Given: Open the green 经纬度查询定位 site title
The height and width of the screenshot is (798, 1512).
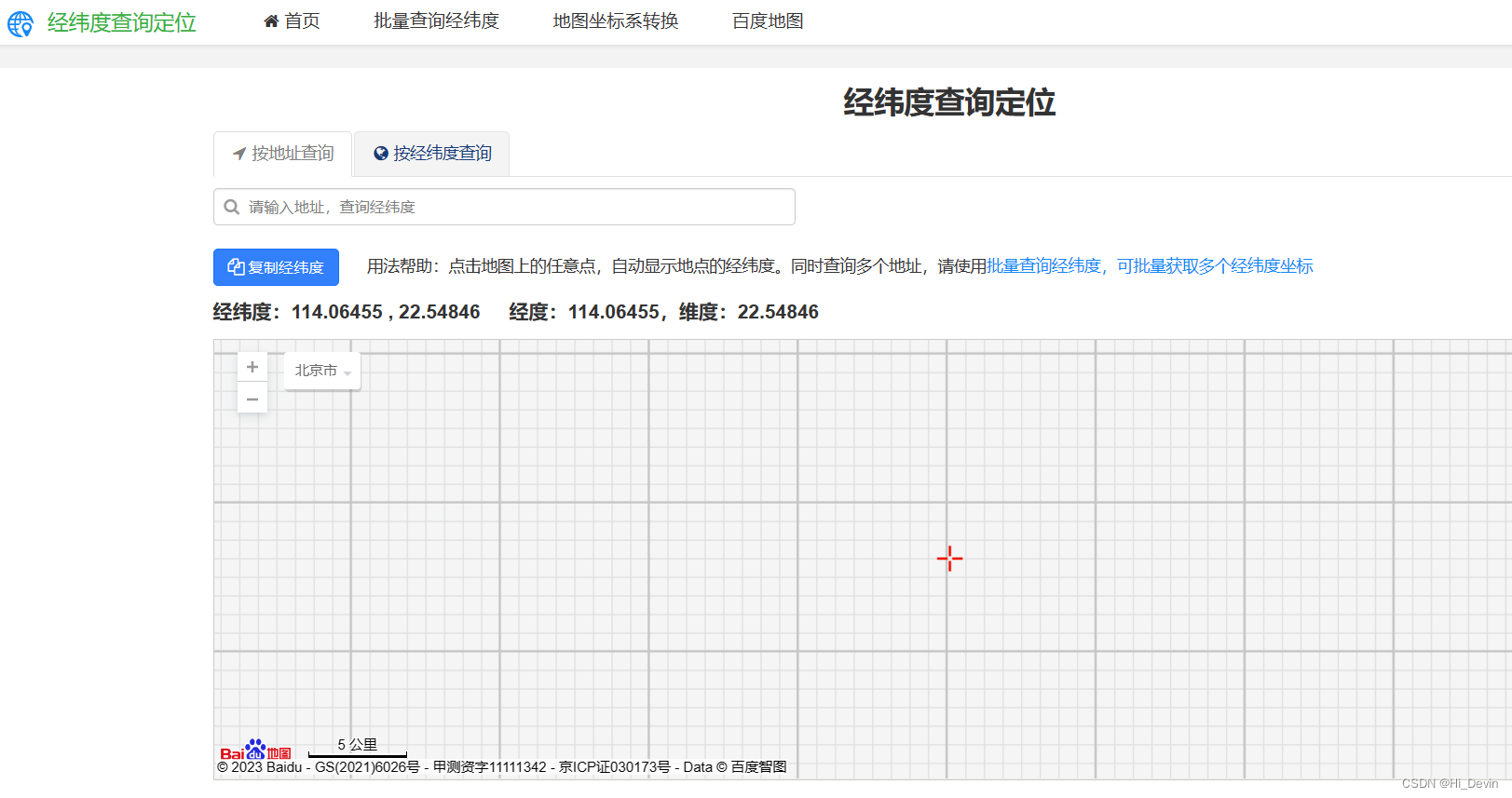Looking at the screenshot, I should [121, 22].
